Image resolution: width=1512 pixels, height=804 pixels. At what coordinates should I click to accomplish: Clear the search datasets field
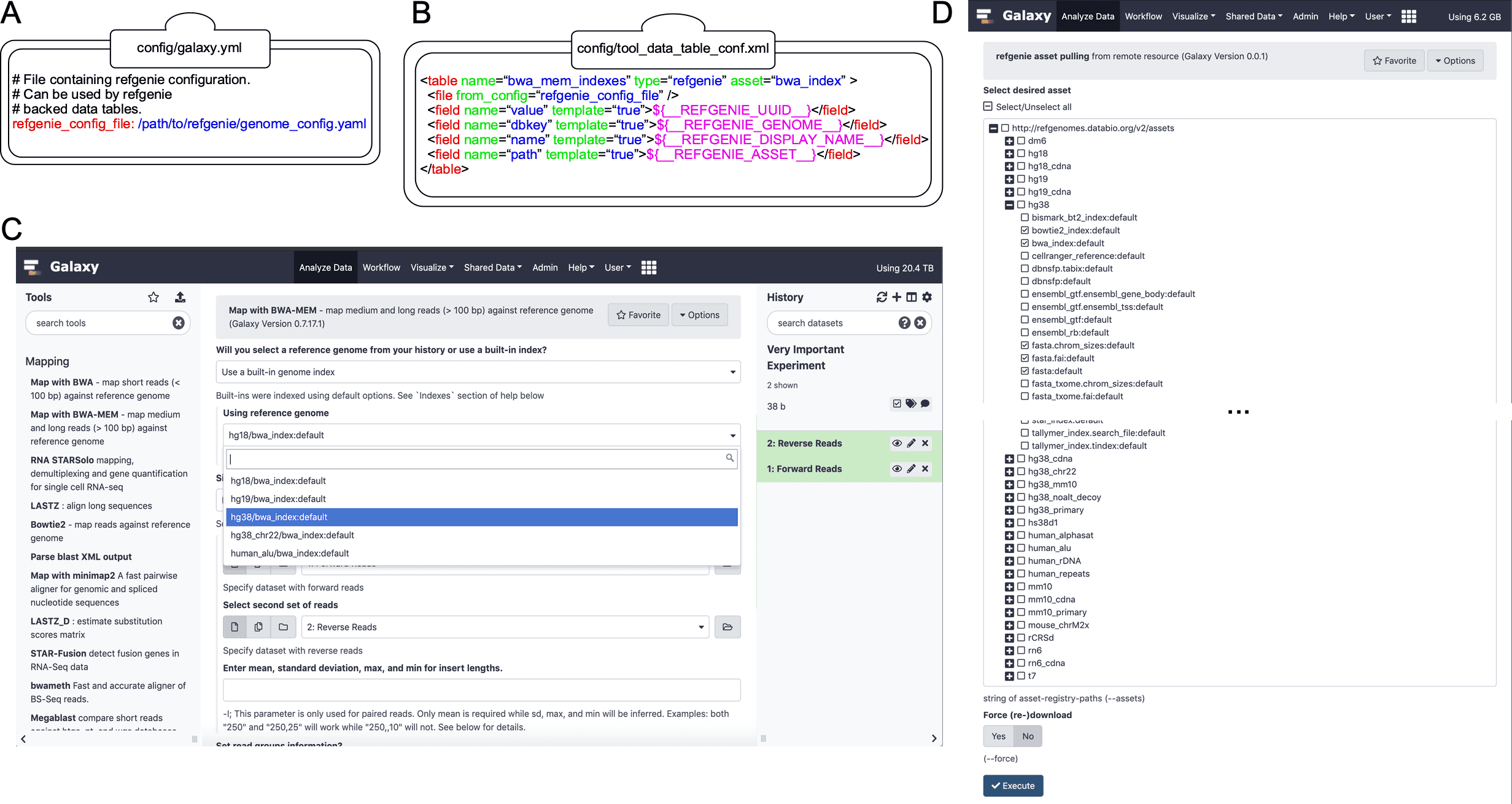point(920,323)
